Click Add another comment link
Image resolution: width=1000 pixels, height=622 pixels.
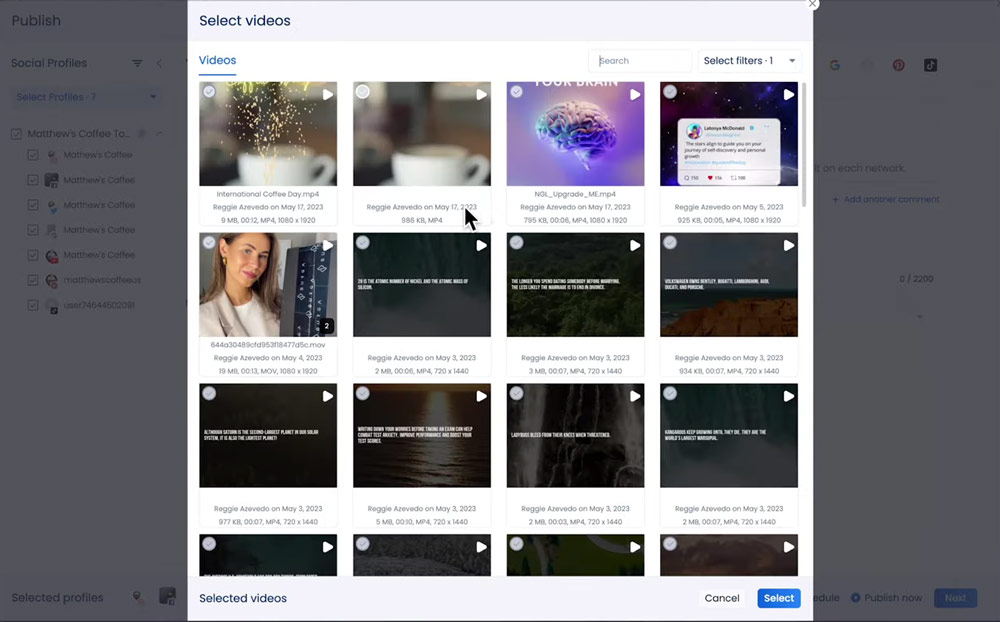tap(886, 199)
